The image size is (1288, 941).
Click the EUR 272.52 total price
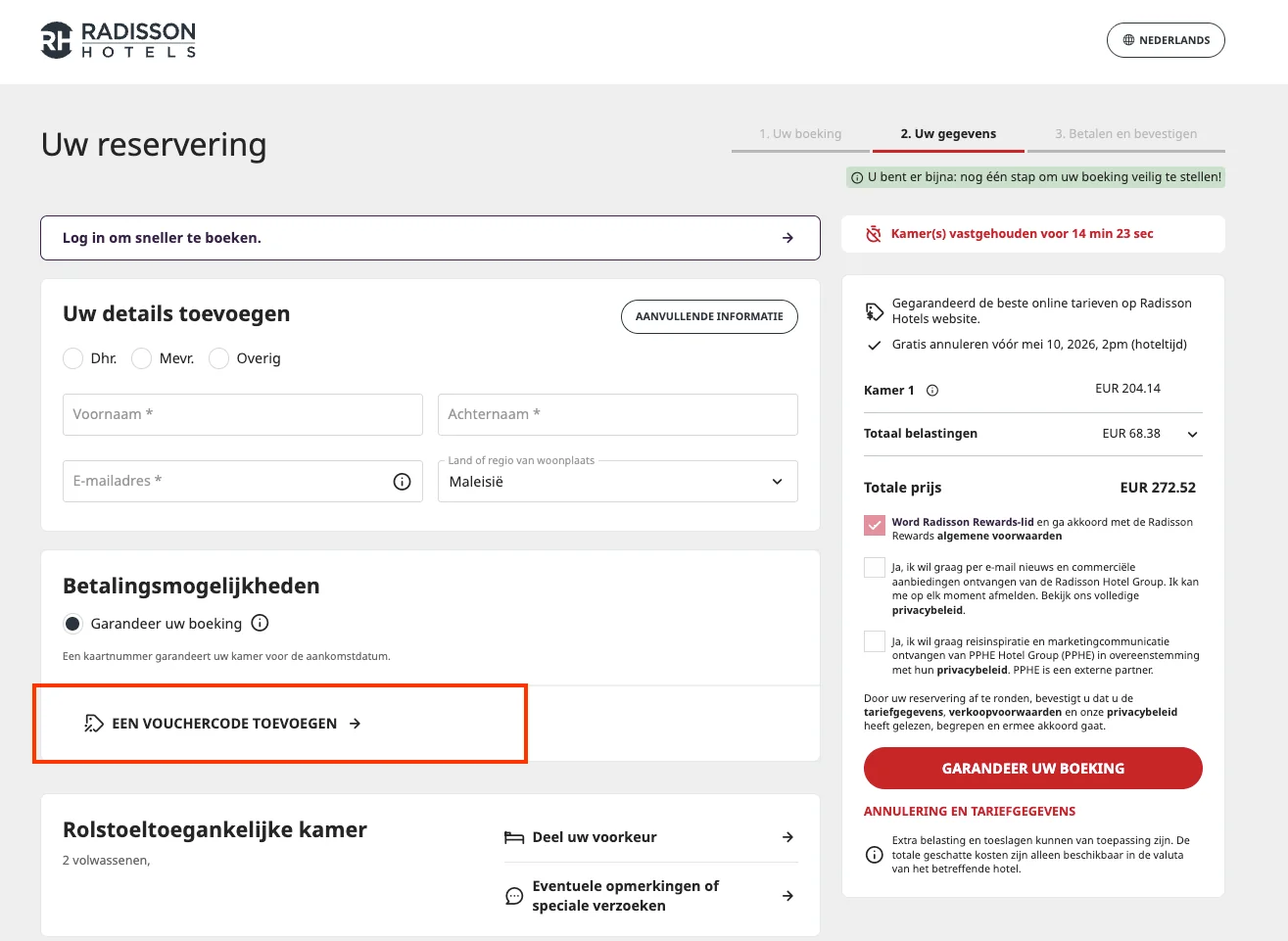click(x=1158, y=488)
